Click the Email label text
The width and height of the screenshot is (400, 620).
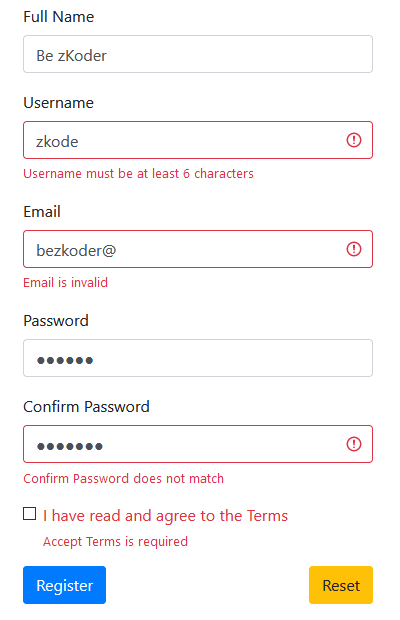coord(42,212)
